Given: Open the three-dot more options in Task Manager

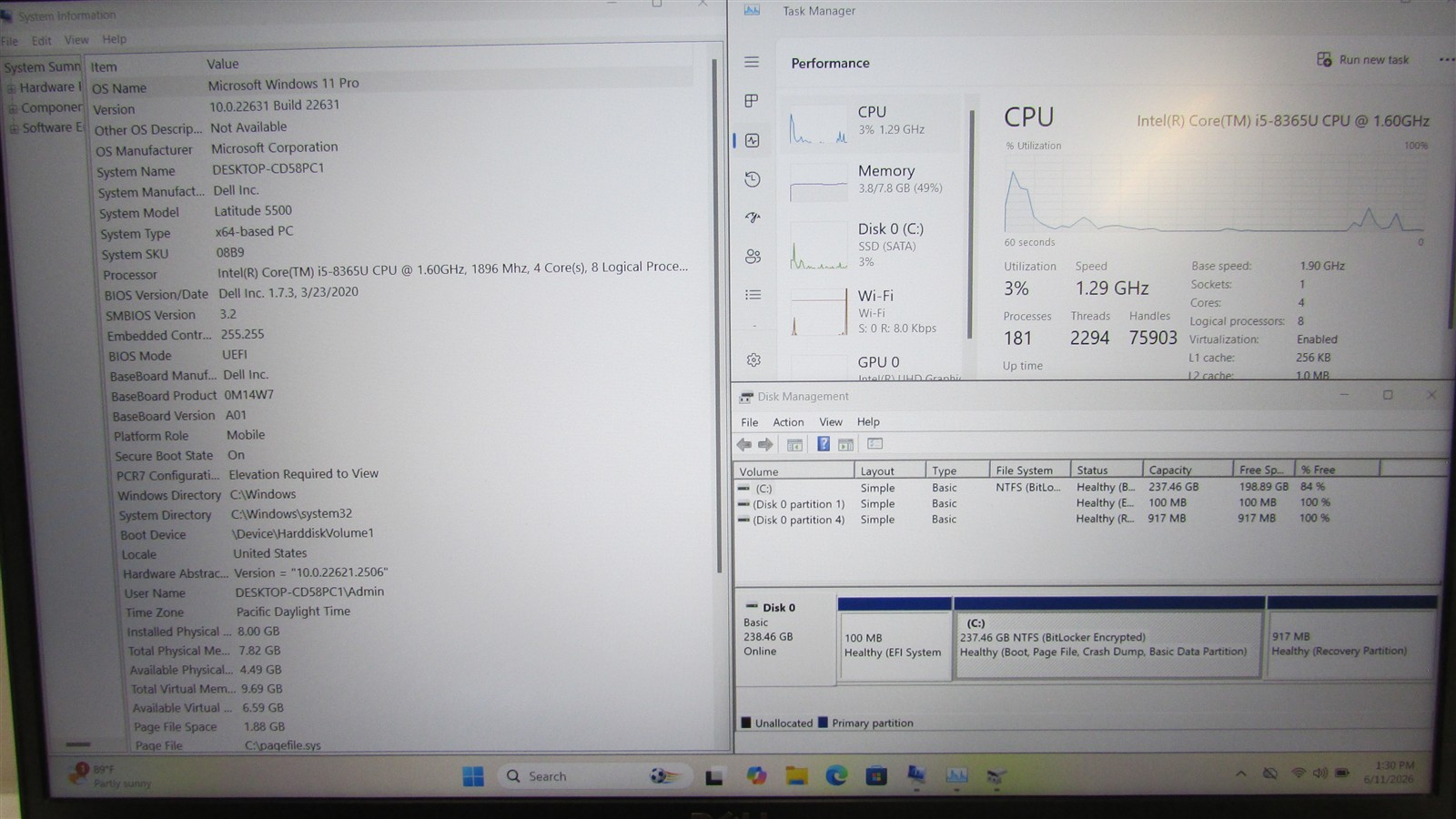Looking at the screenshot, I should (x=1446, y=60).
